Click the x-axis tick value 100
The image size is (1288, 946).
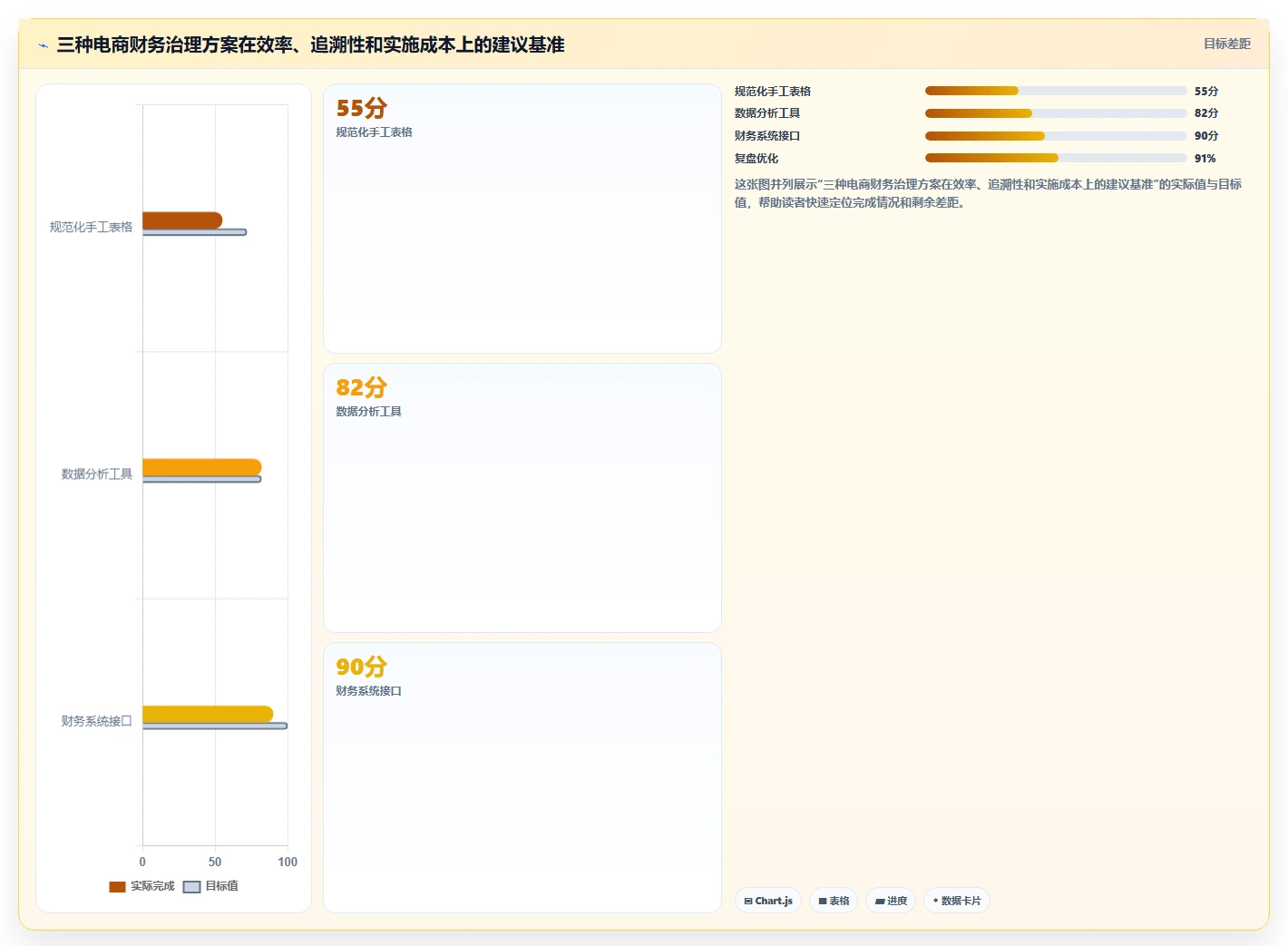click(x=288, y=862)
